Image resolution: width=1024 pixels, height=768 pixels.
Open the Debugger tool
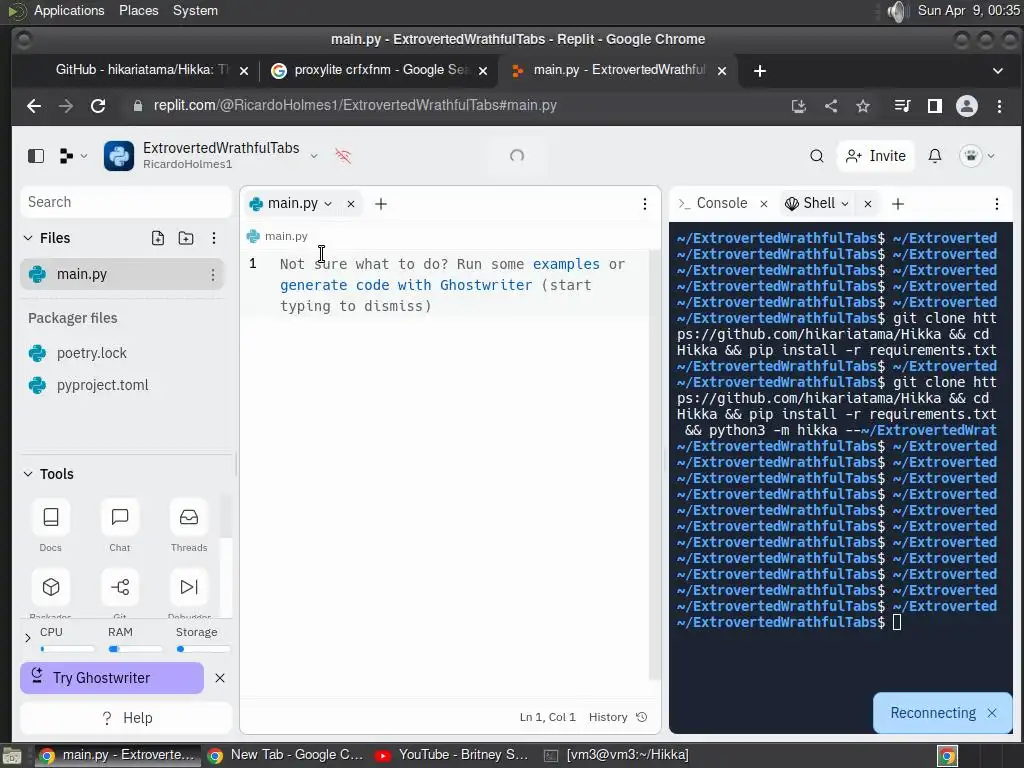[x=189, y=586]
